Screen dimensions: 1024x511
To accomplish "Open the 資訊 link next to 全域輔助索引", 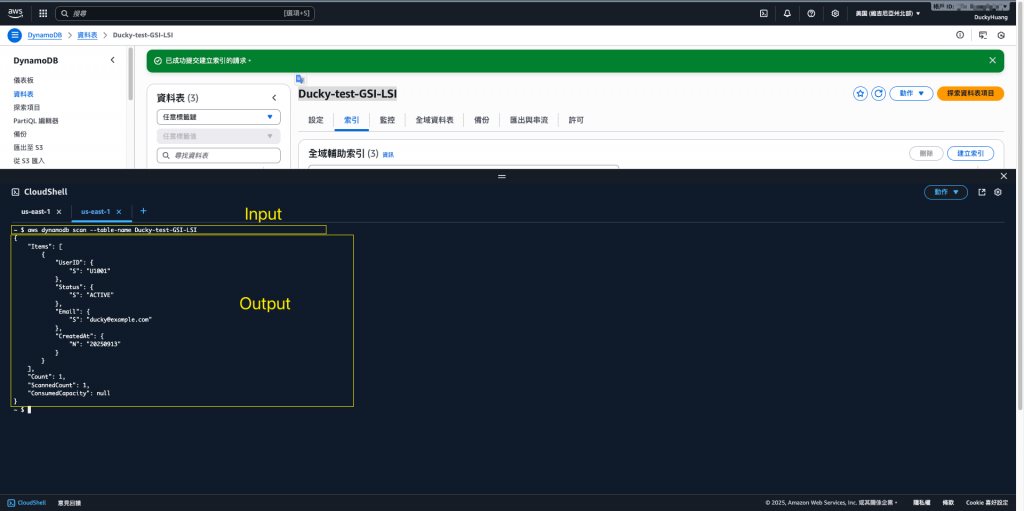I will click(x=388, y=154).
